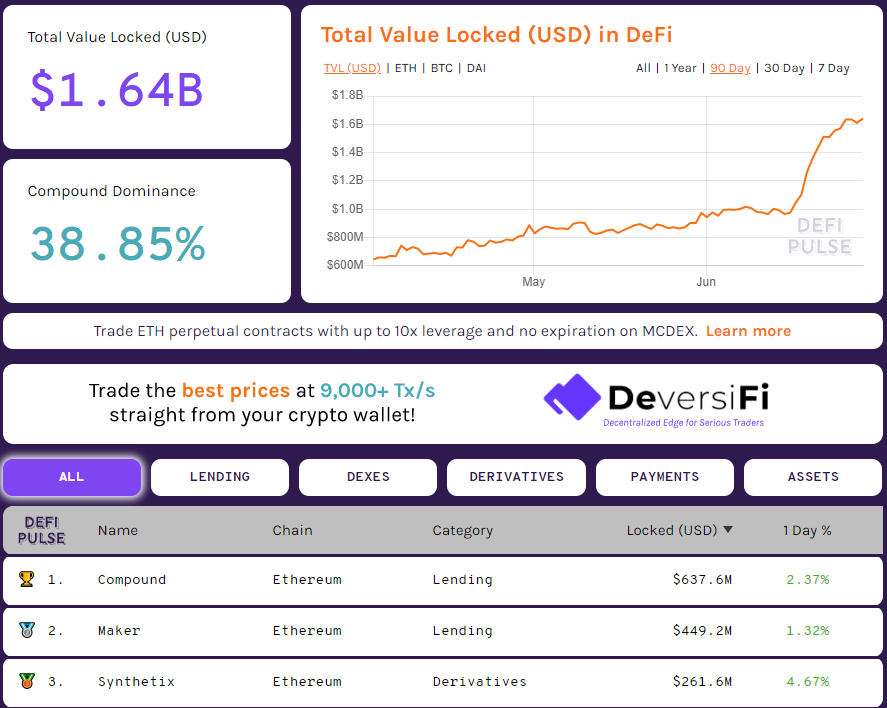
Task: Switch the chart metric to DAI
Action: (x=476, y=68)
